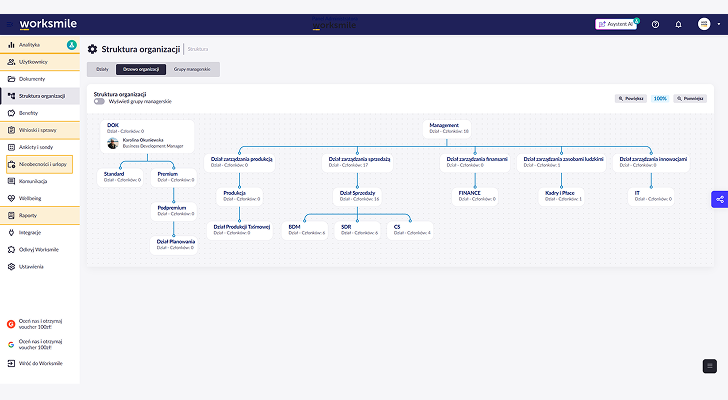Open the Premium department node
Image resolution: width=728 pixels, height=400 pixels.
coord(174,177)
